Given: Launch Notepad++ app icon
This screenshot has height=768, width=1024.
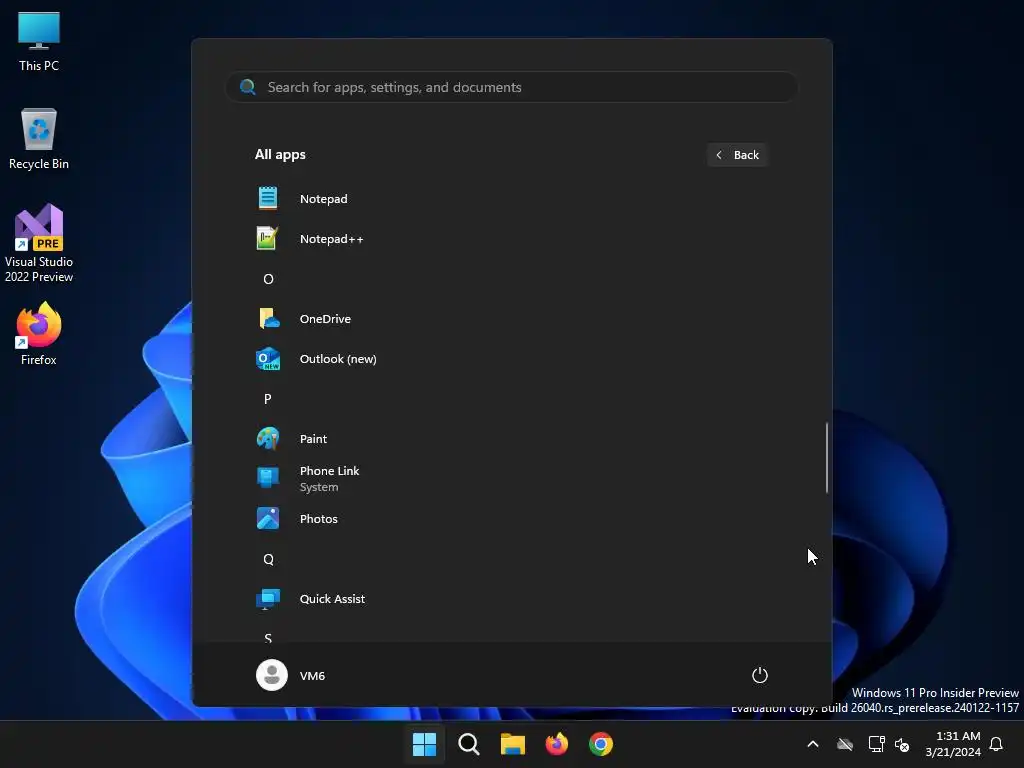Looking at the screenshot, I should (268, 239).
